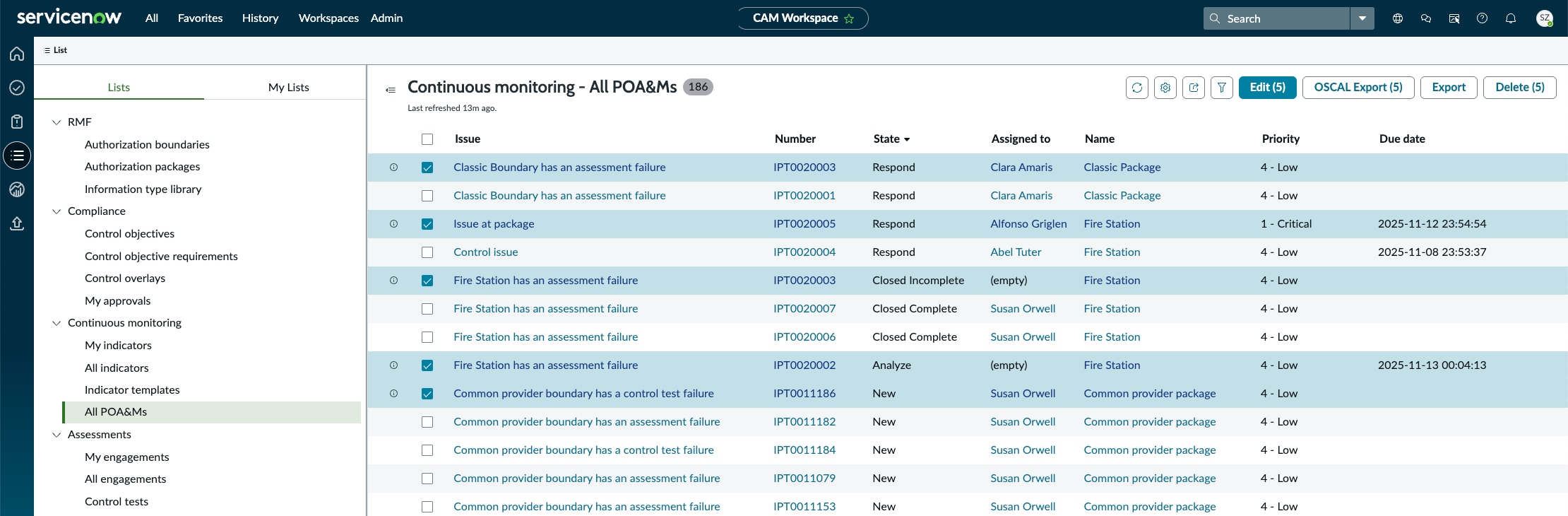Collapse the Continuous monitoring section

coord(57,323)
